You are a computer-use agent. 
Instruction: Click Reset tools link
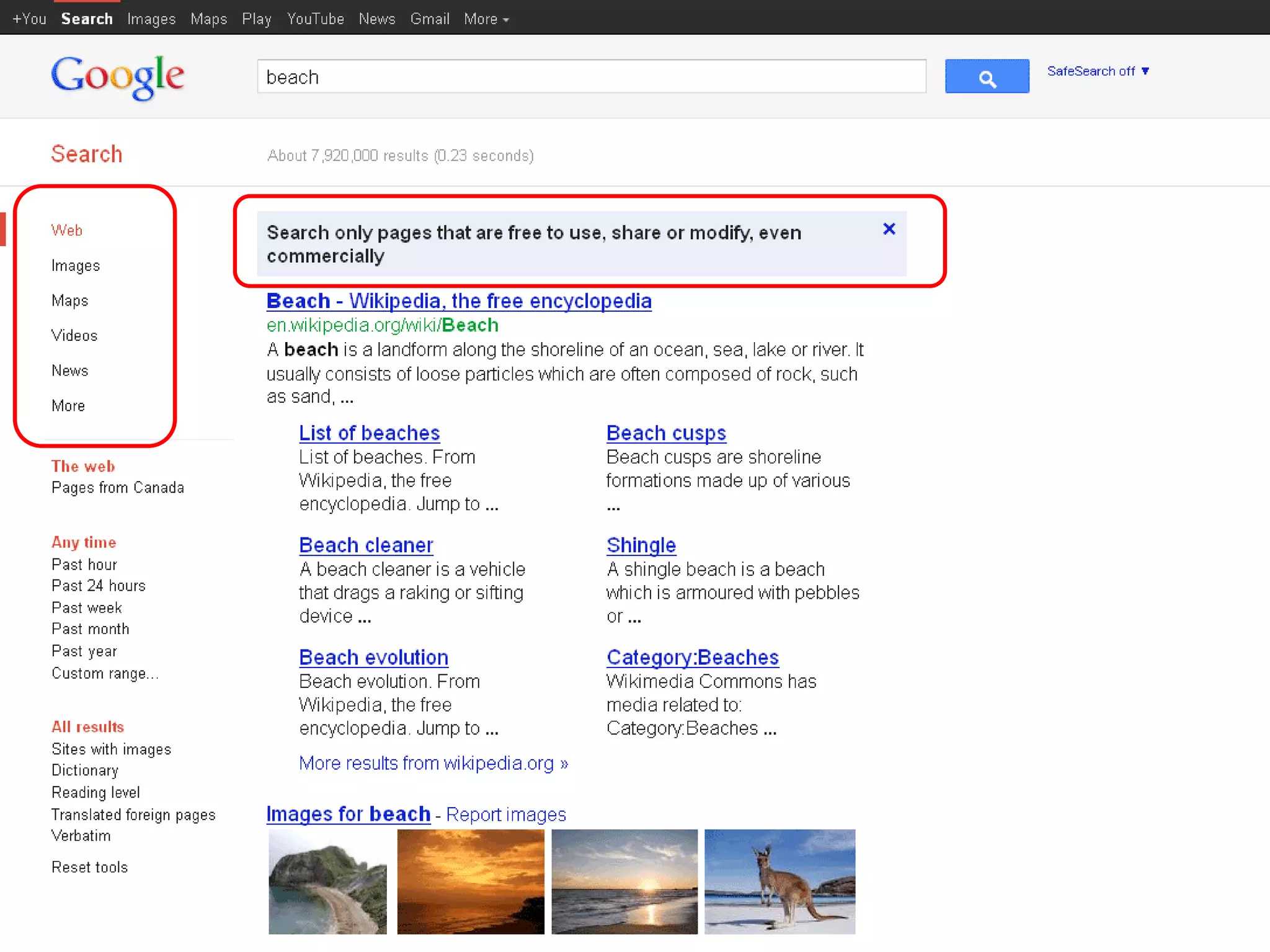pos(90,867)
